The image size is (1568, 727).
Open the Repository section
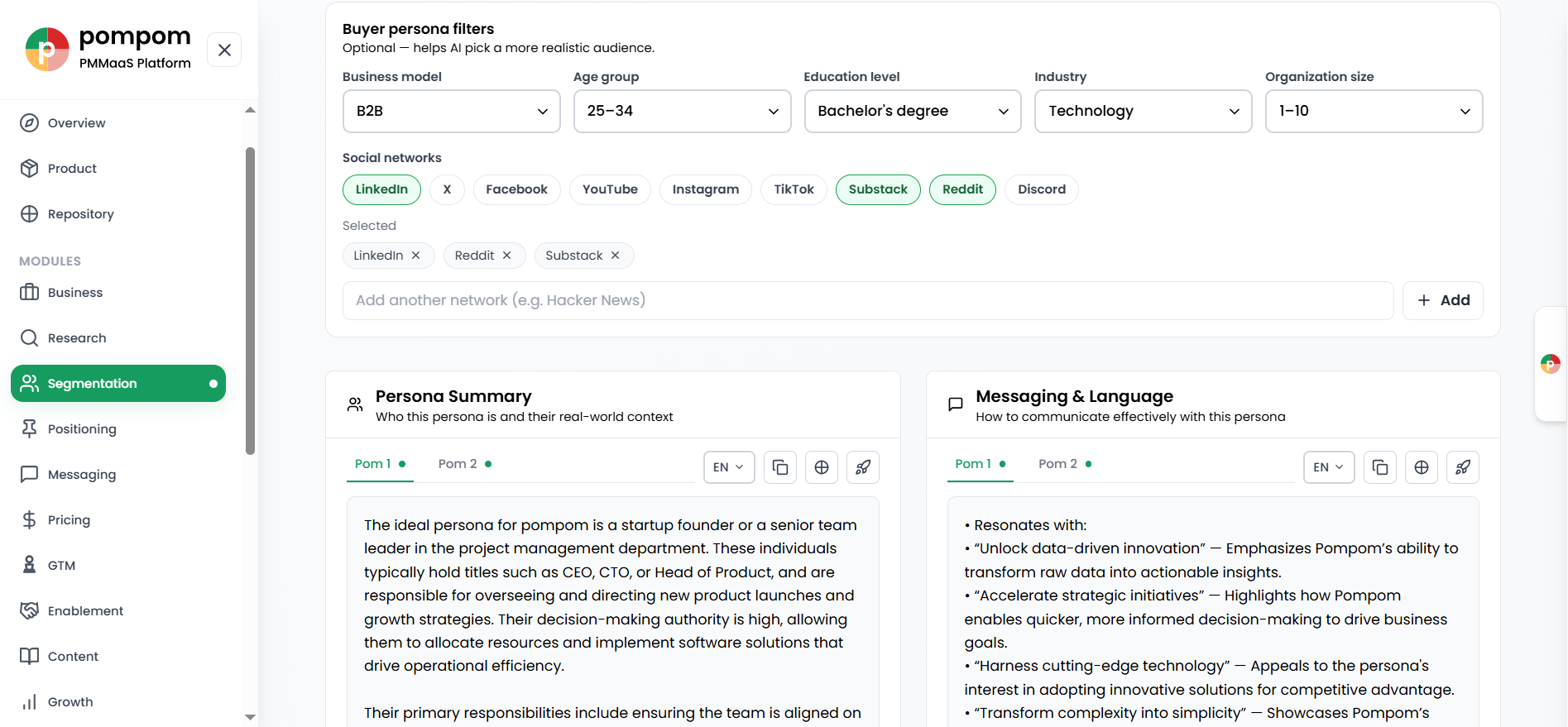(x=118, y=214)
